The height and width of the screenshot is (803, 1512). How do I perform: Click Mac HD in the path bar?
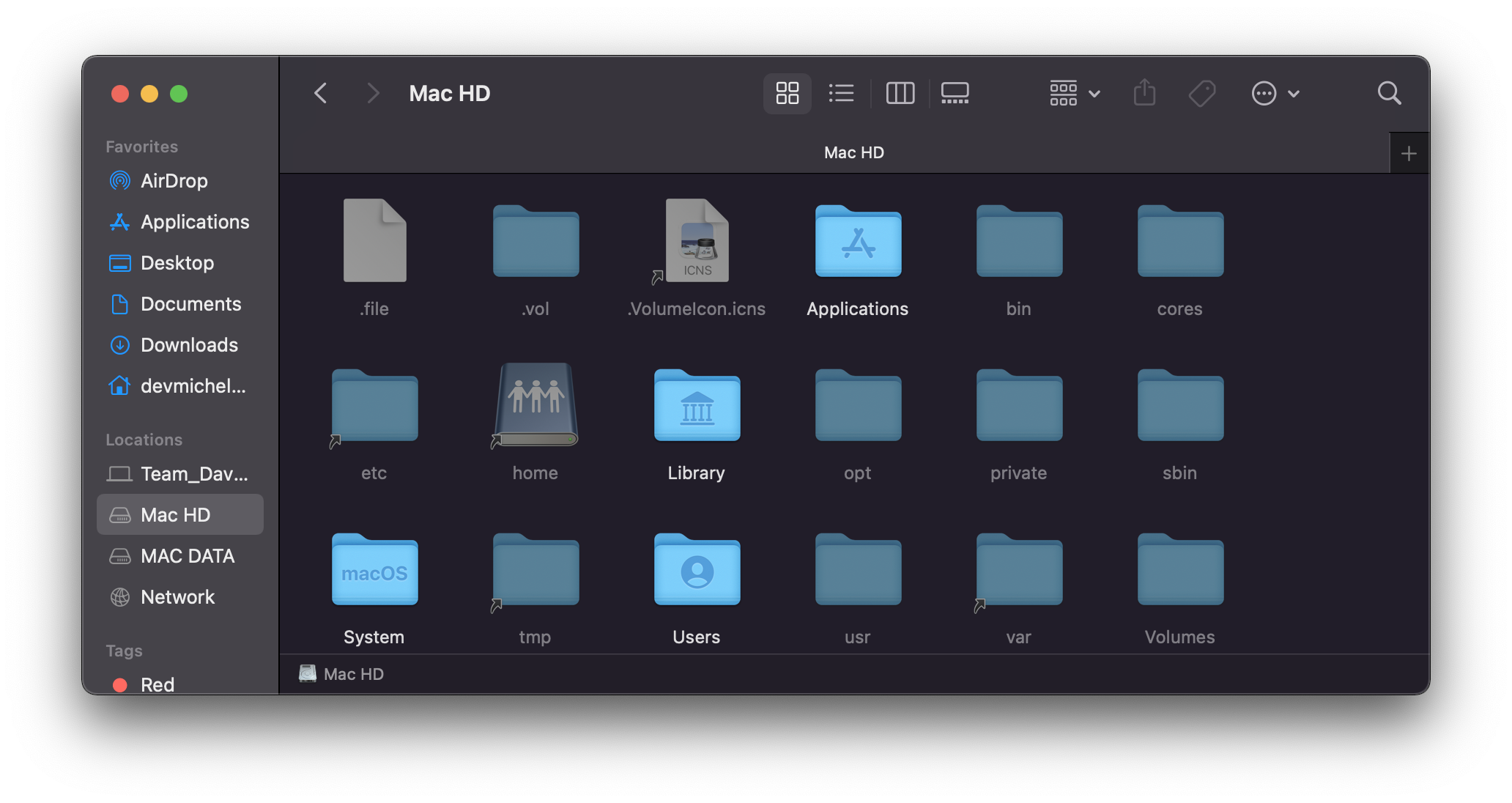point(352,674)
